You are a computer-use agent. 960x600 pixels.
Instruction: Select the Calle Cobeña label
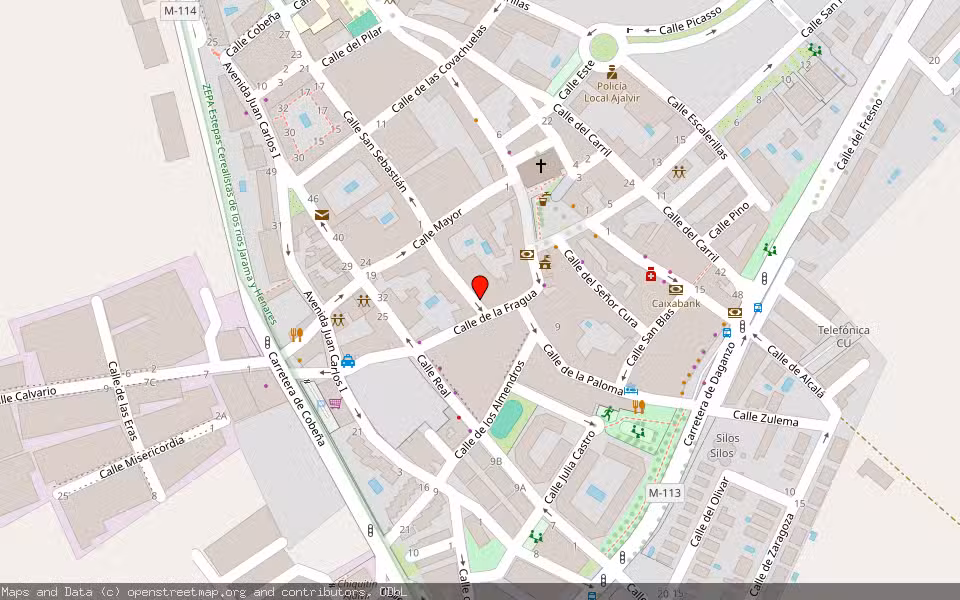(253, 34)
